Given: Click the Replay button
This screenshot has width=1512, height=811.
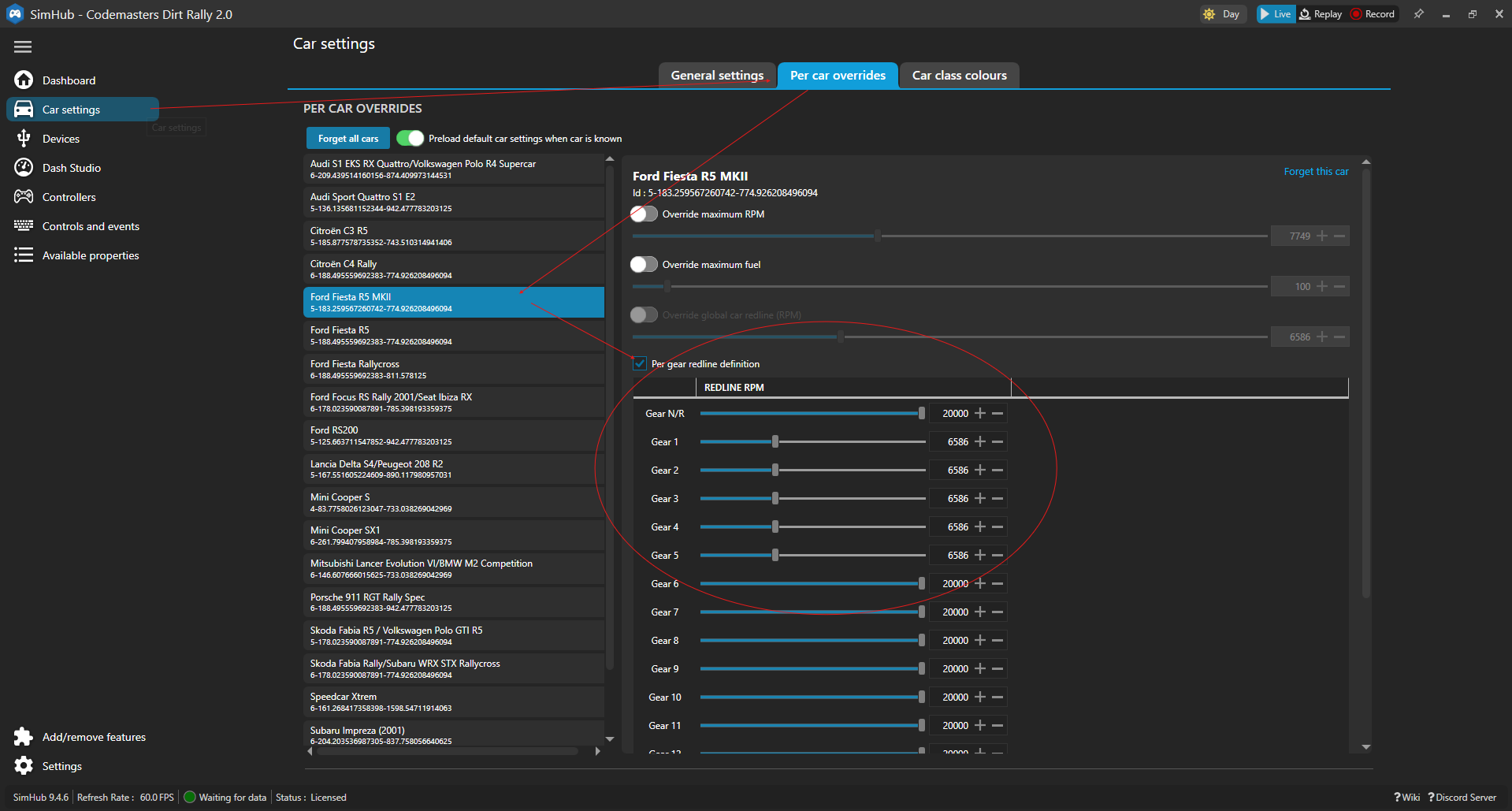Looking at the screenshot, I should pos(1321,14).
